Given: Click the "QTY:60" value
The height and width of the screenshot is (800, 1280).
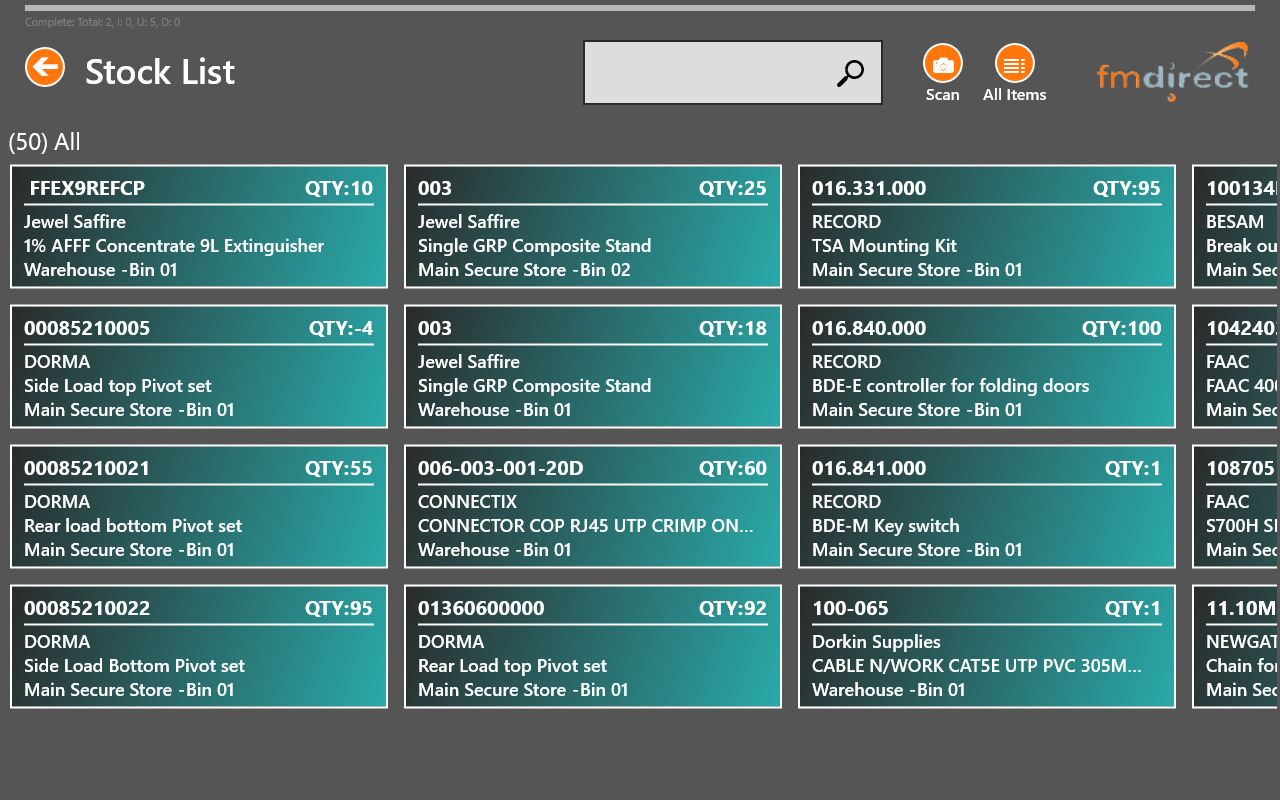Looking at the screenshot, I should click(733, 468).
